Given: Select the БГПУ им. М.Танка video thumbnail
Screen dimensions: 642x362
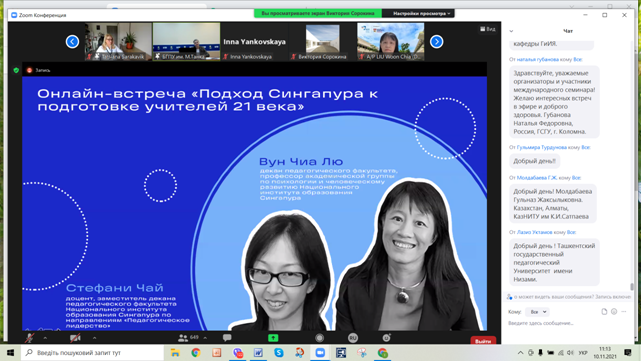Looking at the screenshot, I should 186,42.
